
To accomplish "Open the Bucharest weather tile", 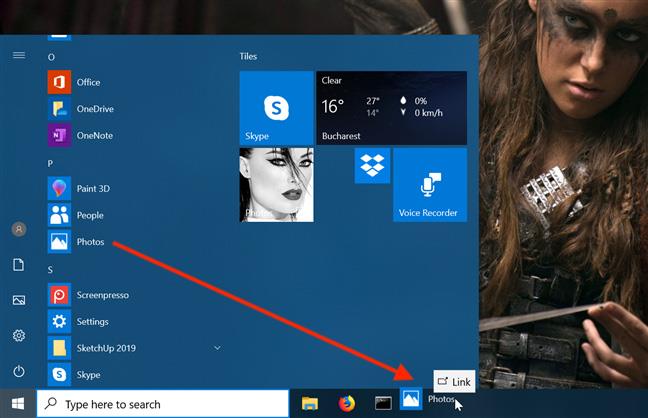I will [x=391, y=108].
